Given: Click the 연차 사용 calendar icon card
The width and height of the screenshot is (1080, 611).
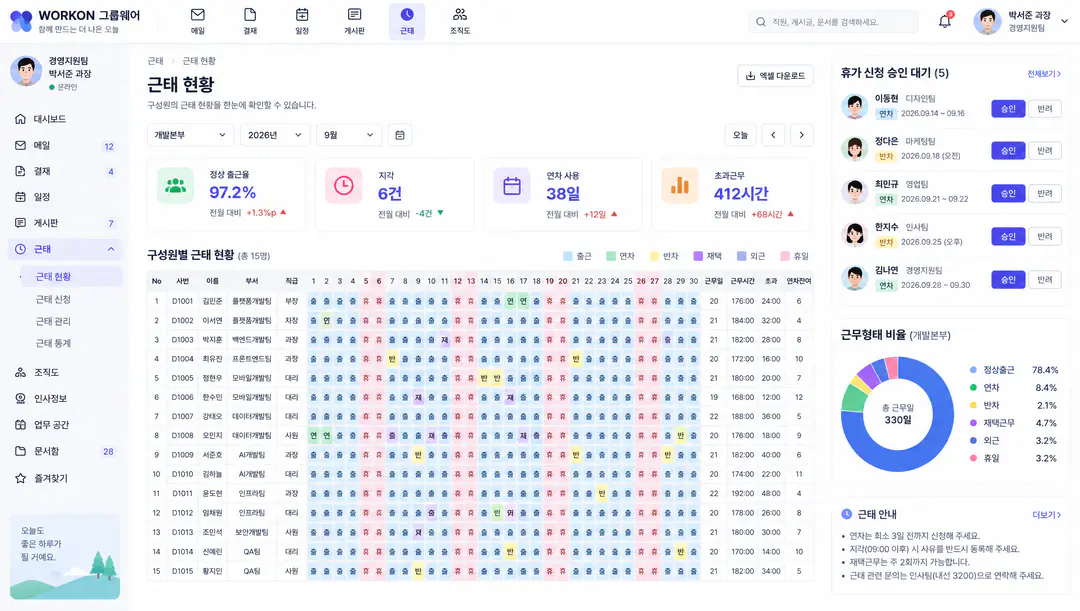Looking at the screenshot, I should point(563,194).
